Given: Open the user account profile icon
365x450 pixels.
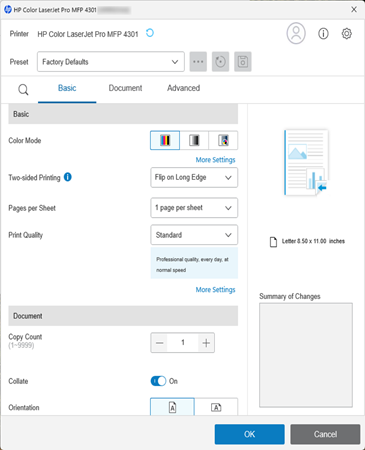Looking at the screenshot, I should point(296,33).
